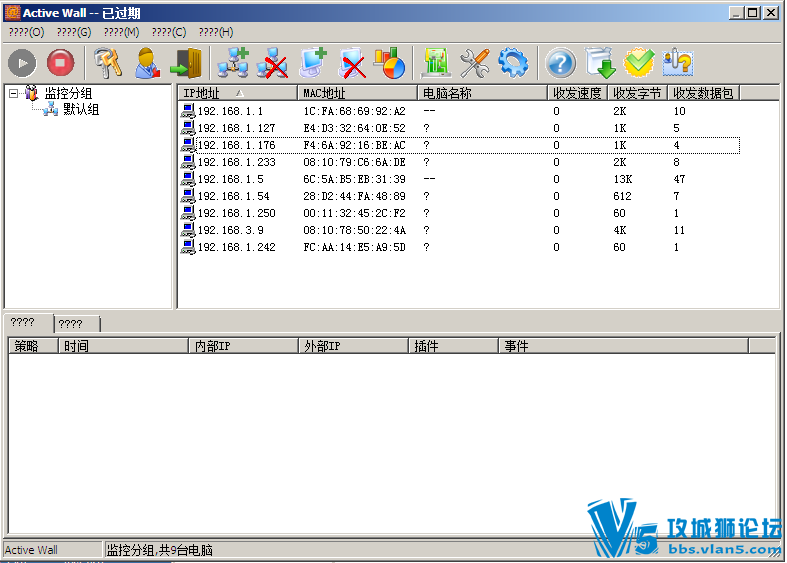
Task: Select row 192.168.1.127
Action: click(x=459, y=128)
